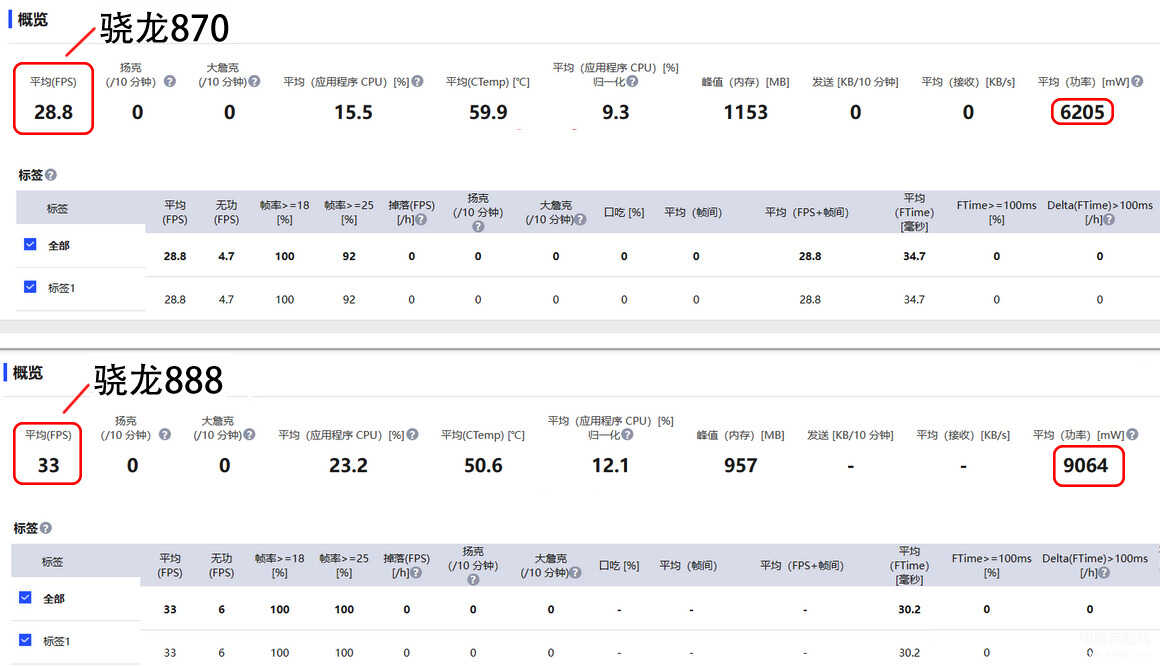The height and width of the screenshot is (667, 1160).
Task: Uncheck 全部 checkbox in 骁龙870 table
Action: pos(30,244)
